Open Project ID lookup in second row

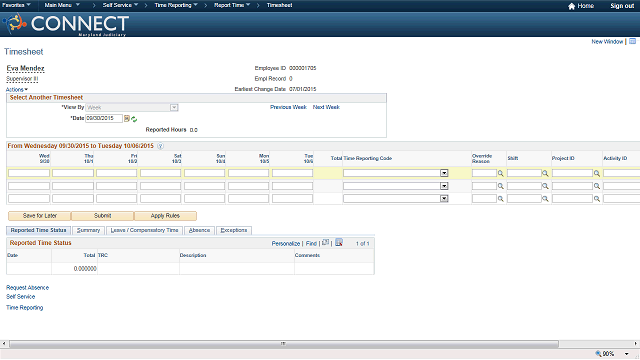(x=597, y=186)
